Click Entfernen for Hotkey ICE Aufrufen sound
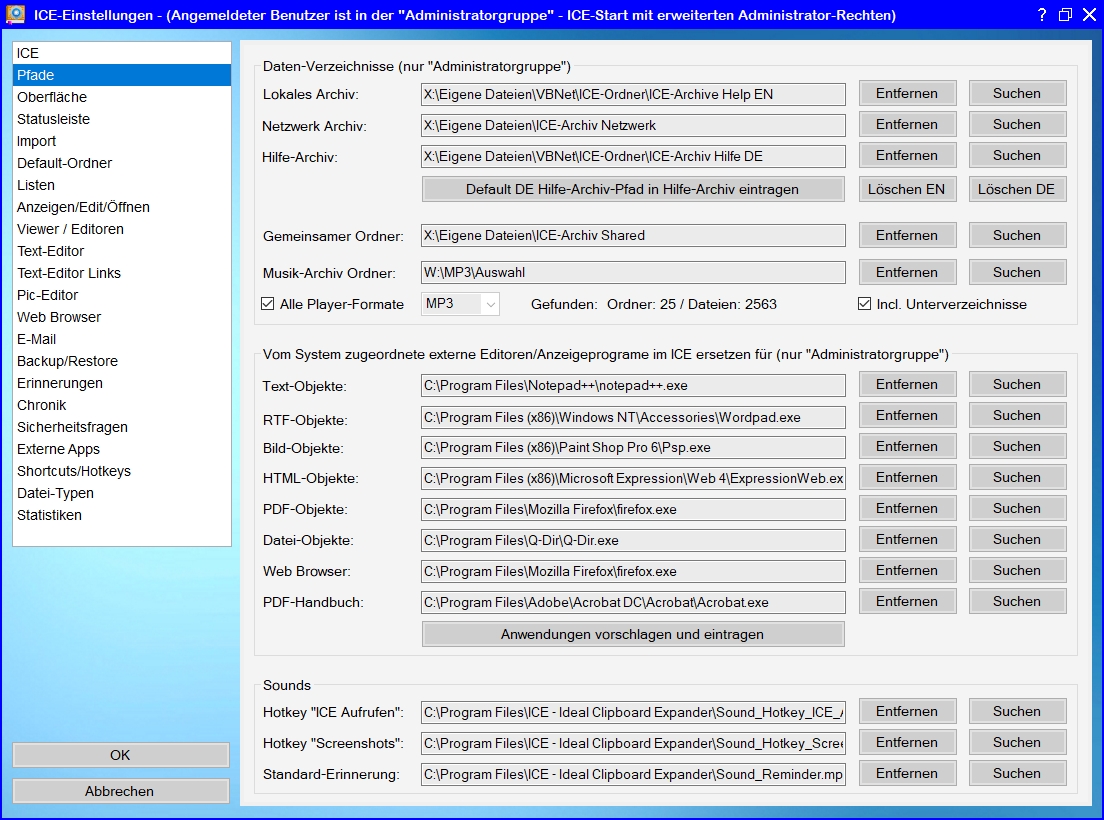The width and height of the screenshot is (1104, 820). 907,712
